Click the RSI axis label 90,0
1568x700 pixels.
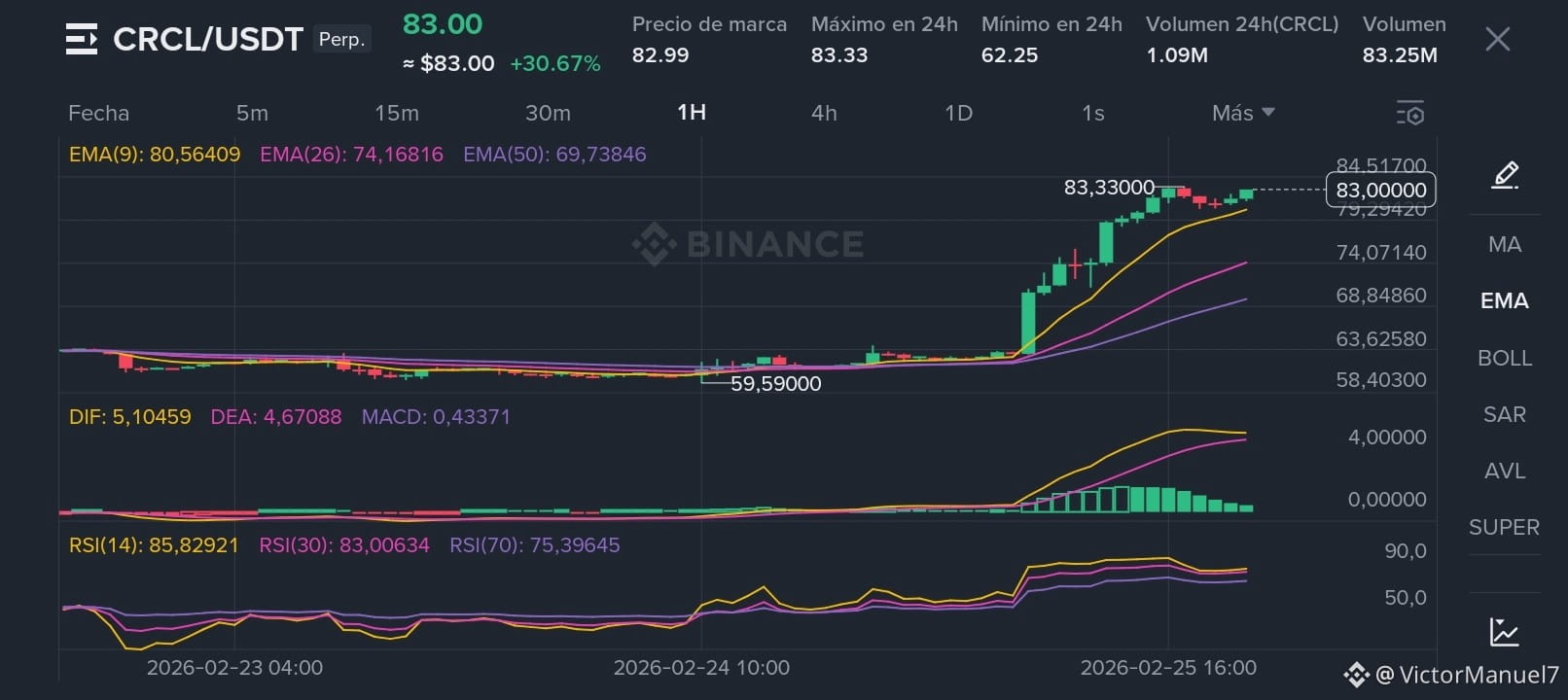tap(1406, 550)
